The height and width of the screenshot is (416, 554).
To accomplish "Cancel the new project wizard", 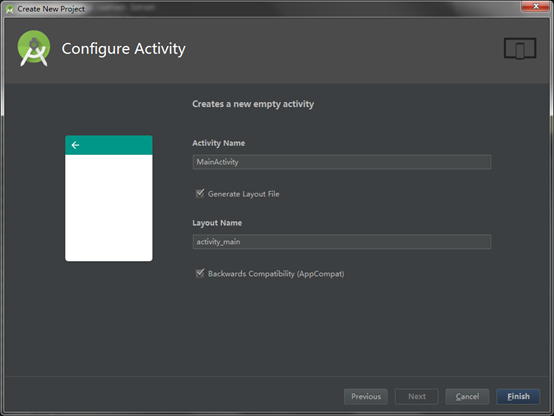I will (x=467, y=397).
